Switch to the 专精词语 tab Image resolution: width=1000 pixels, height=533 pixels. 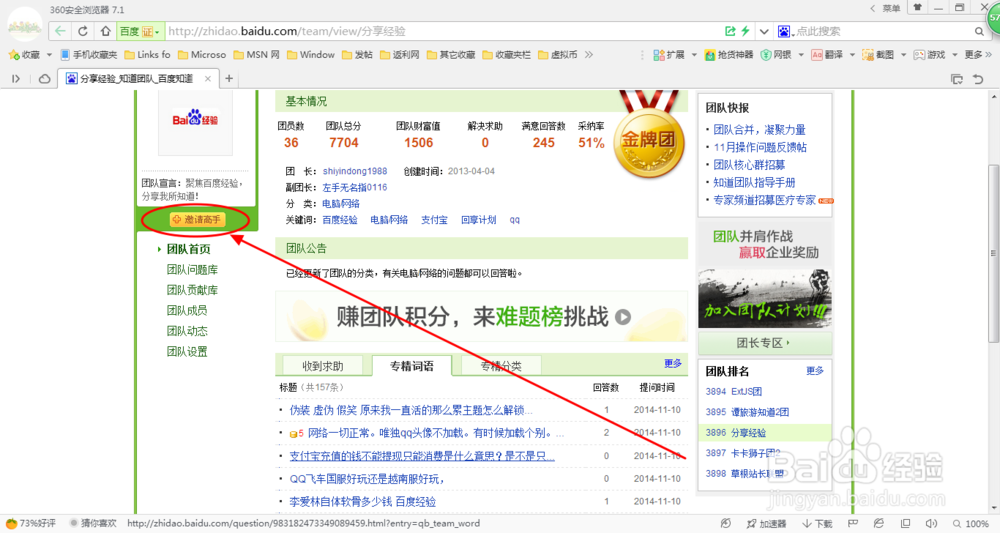[x=412, y=366]
